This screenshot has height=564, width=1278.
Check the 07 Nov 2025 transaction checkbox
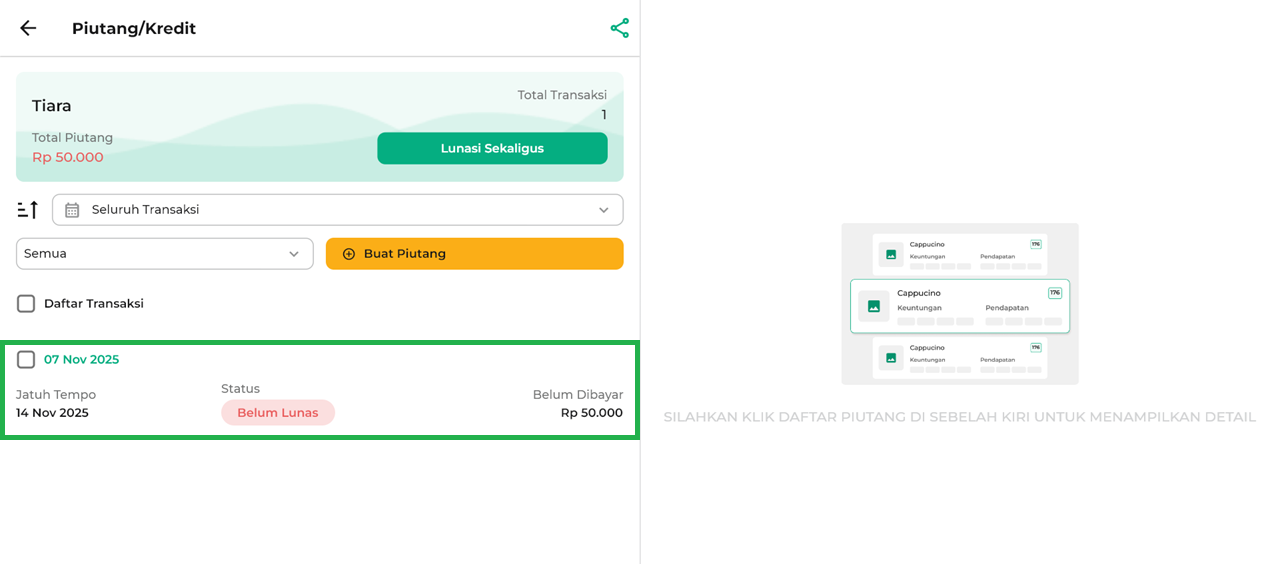point(26,359)
